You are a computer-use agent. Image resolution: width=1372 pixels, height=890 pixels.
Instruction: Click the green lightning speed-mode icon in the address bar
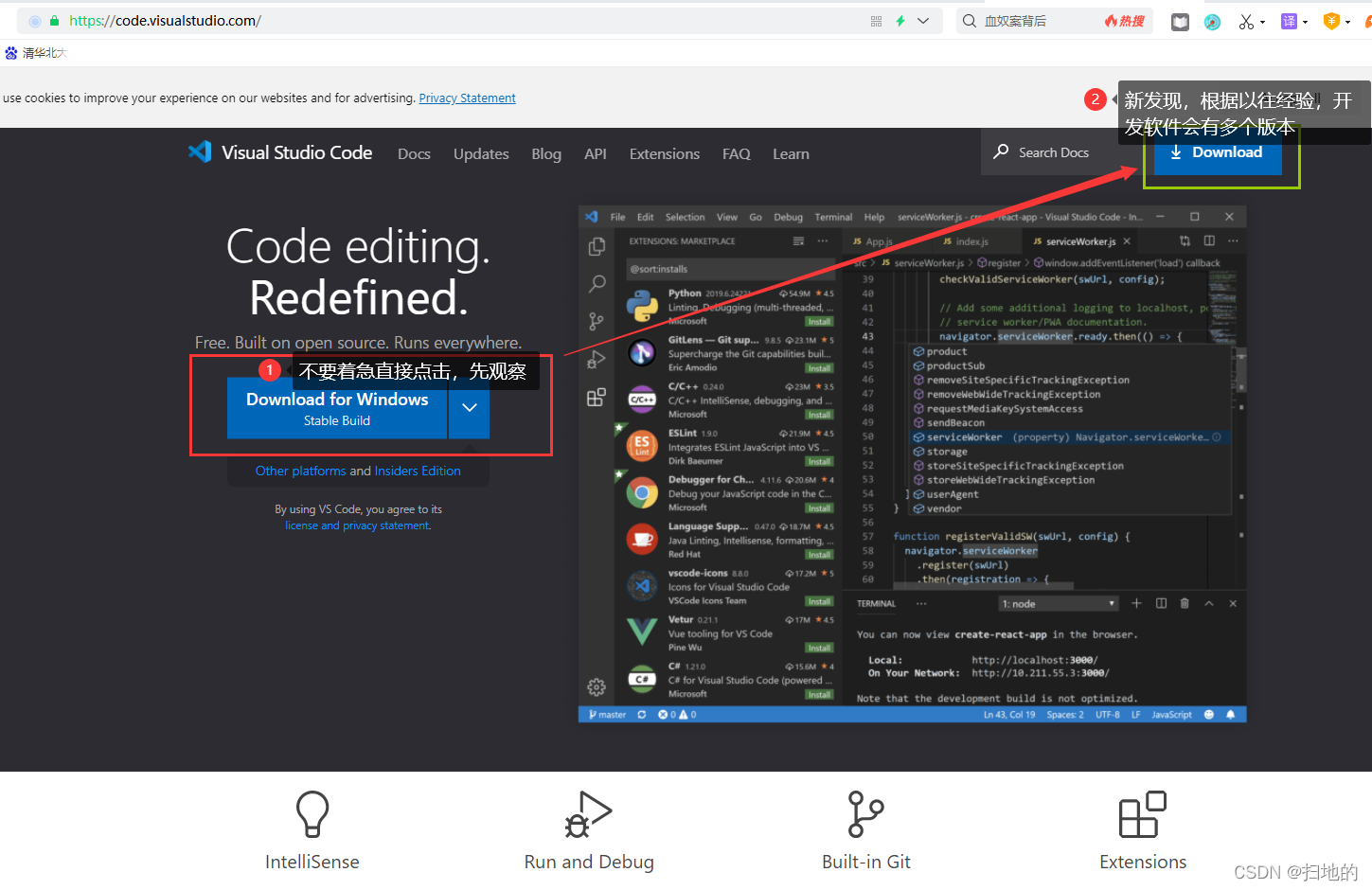[x=900, y=21]
